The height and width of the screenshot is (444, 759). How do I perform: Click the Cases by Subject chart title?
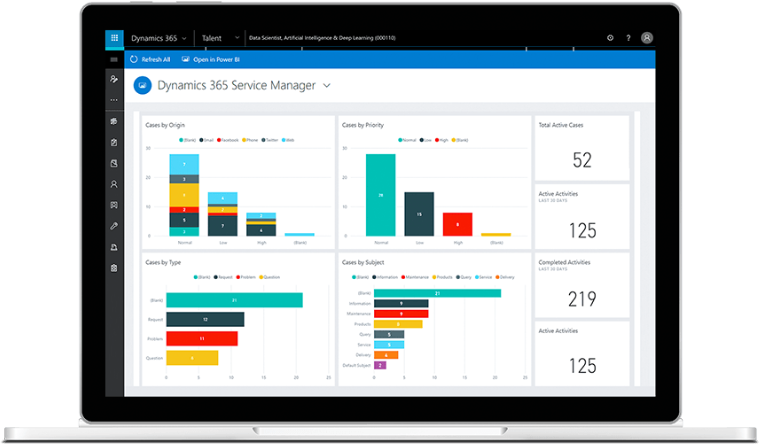click(x=363, y=262)
